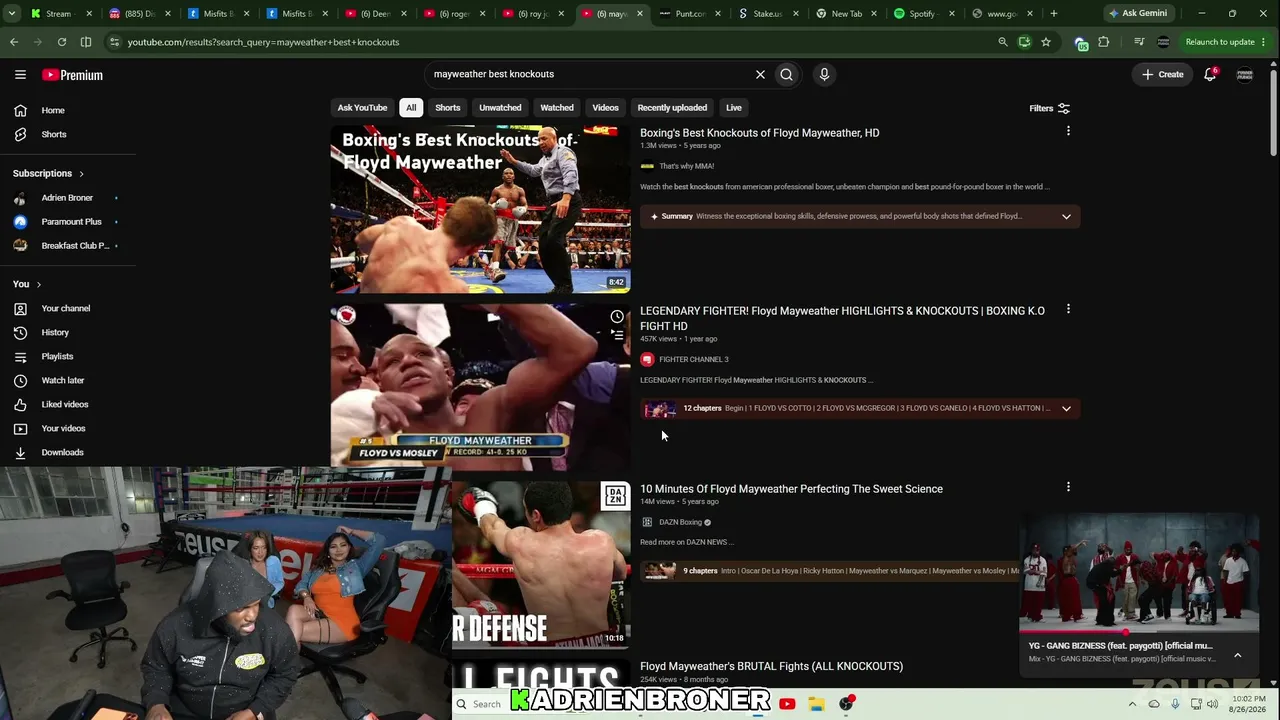1280x720 pixels.
Task: Expand the YG GANG BIZNESS miniplayer
Action: (x=1237, y=655)
